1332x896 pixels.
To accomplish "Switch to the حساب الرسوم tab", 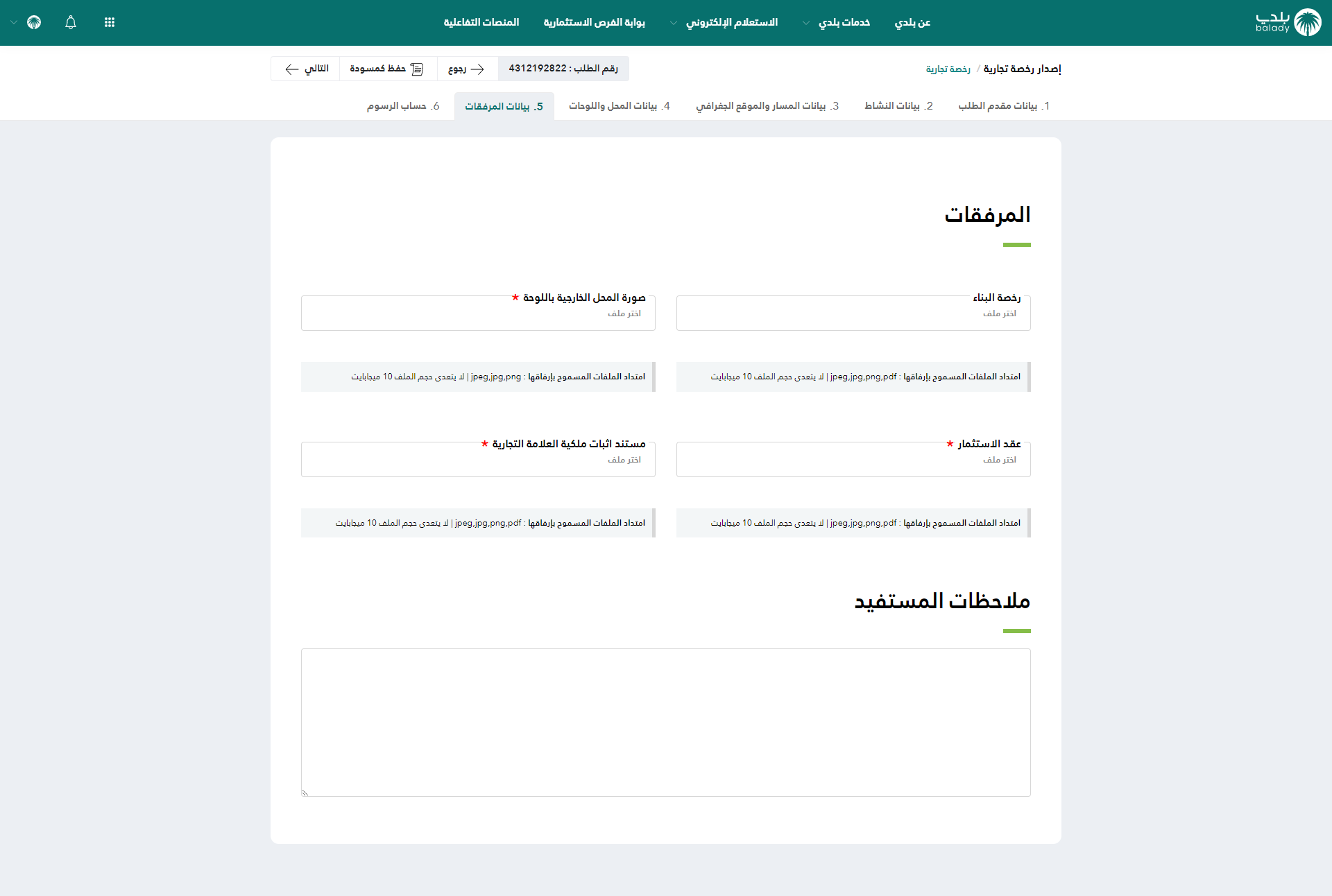I will [403, 106].
